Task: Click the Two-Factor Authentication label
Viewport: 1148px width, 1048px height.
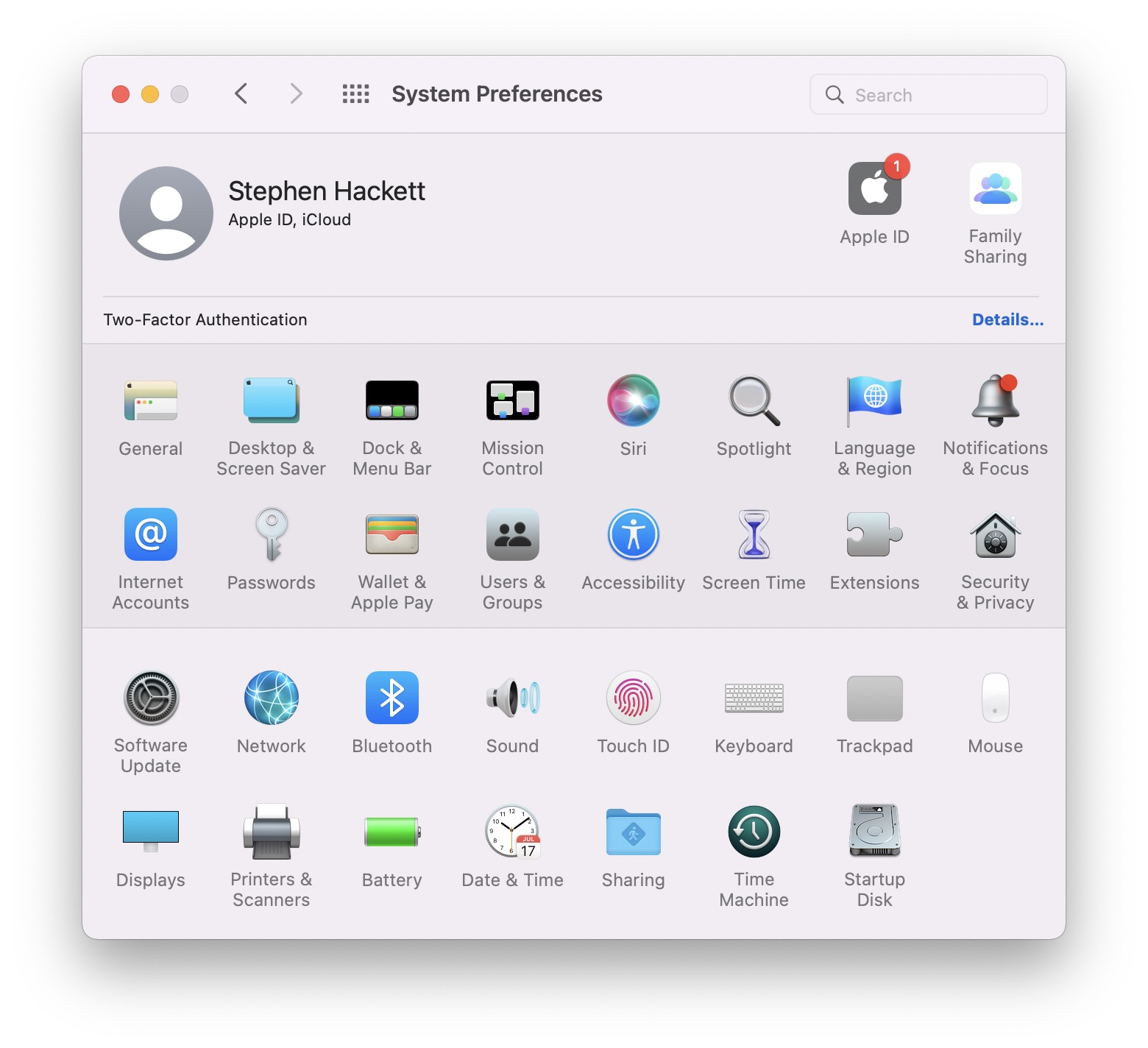Action: click(205, 319)
